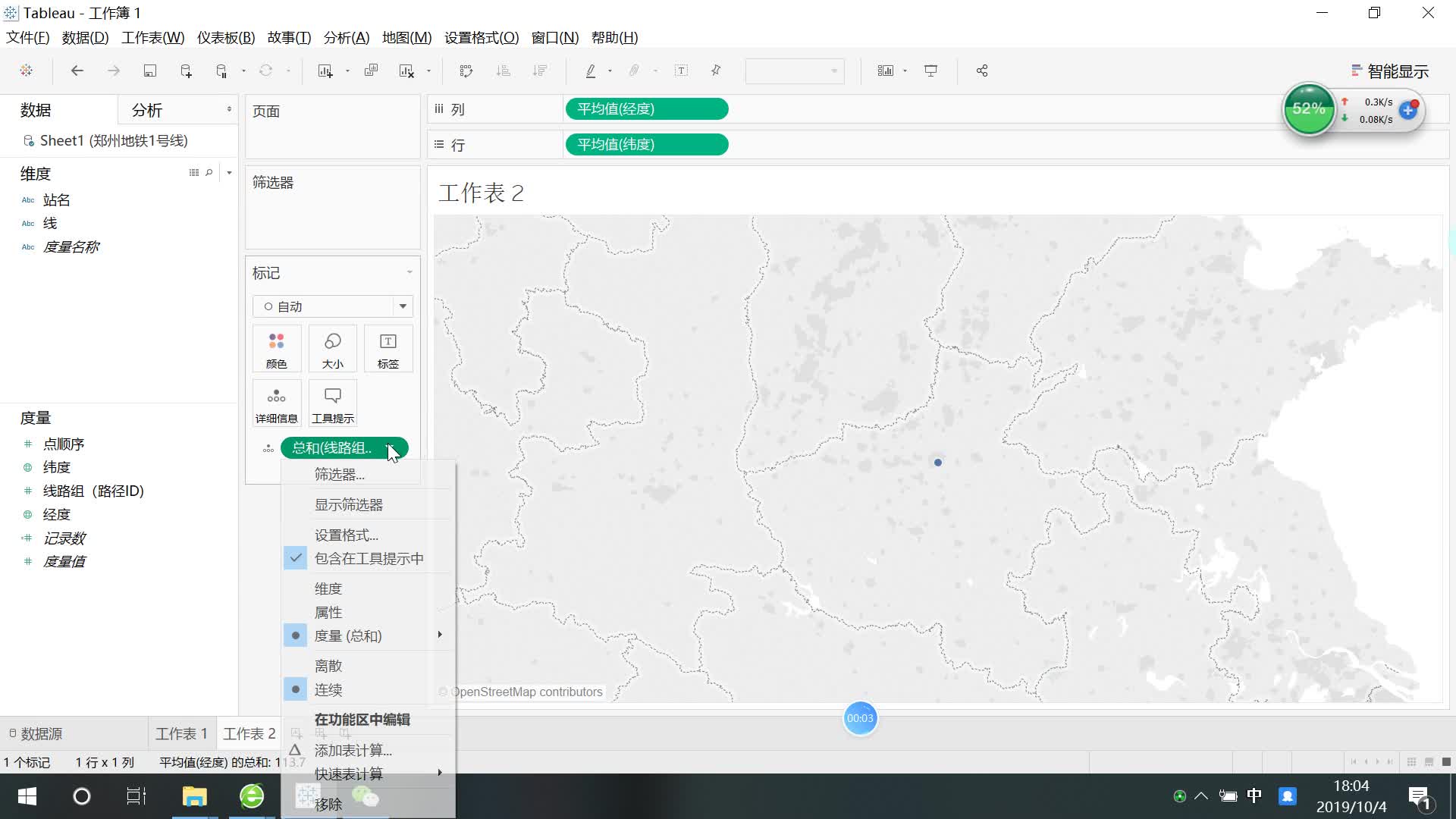
Task: Click the Save toolbar icon
Action: click(x=149, y=71)
